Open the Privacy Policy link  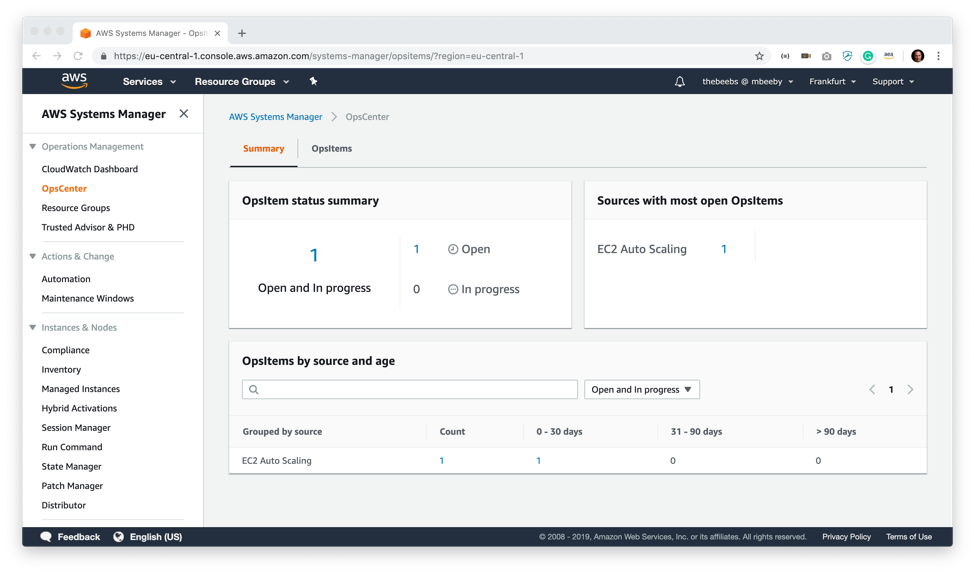tap(846, 537)
